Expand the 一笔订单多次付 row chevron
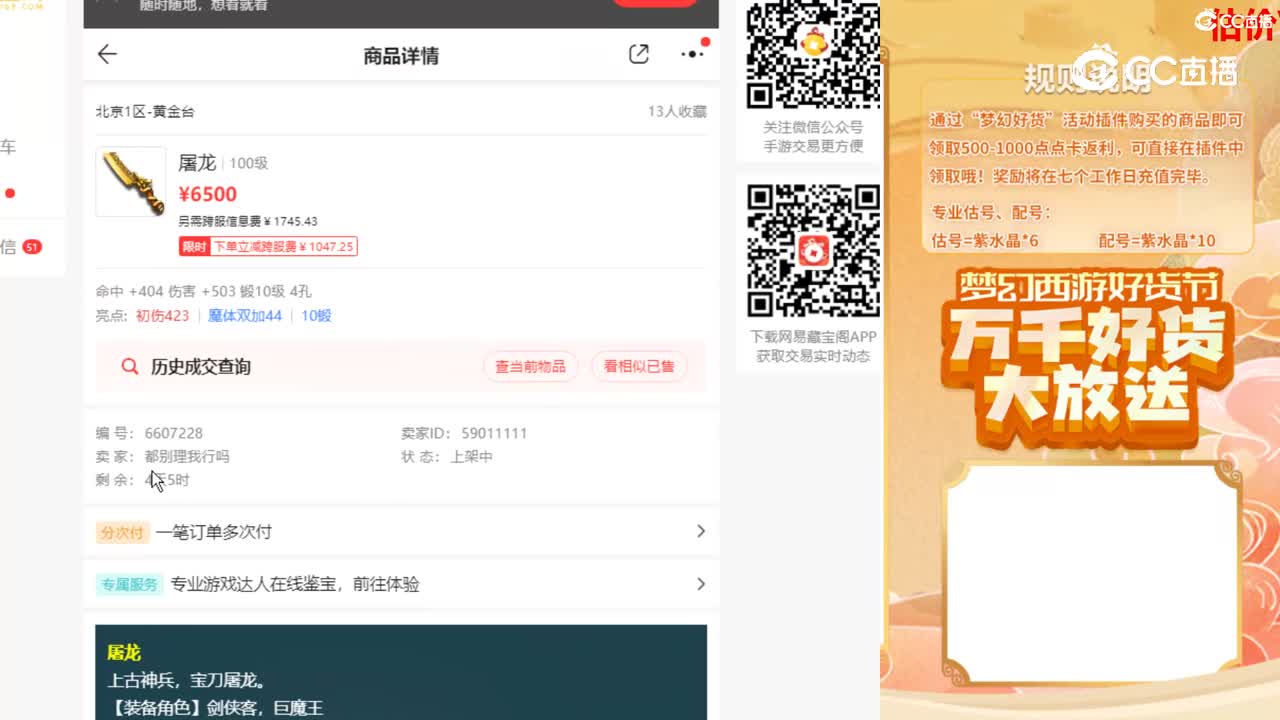 click(701, 532)
